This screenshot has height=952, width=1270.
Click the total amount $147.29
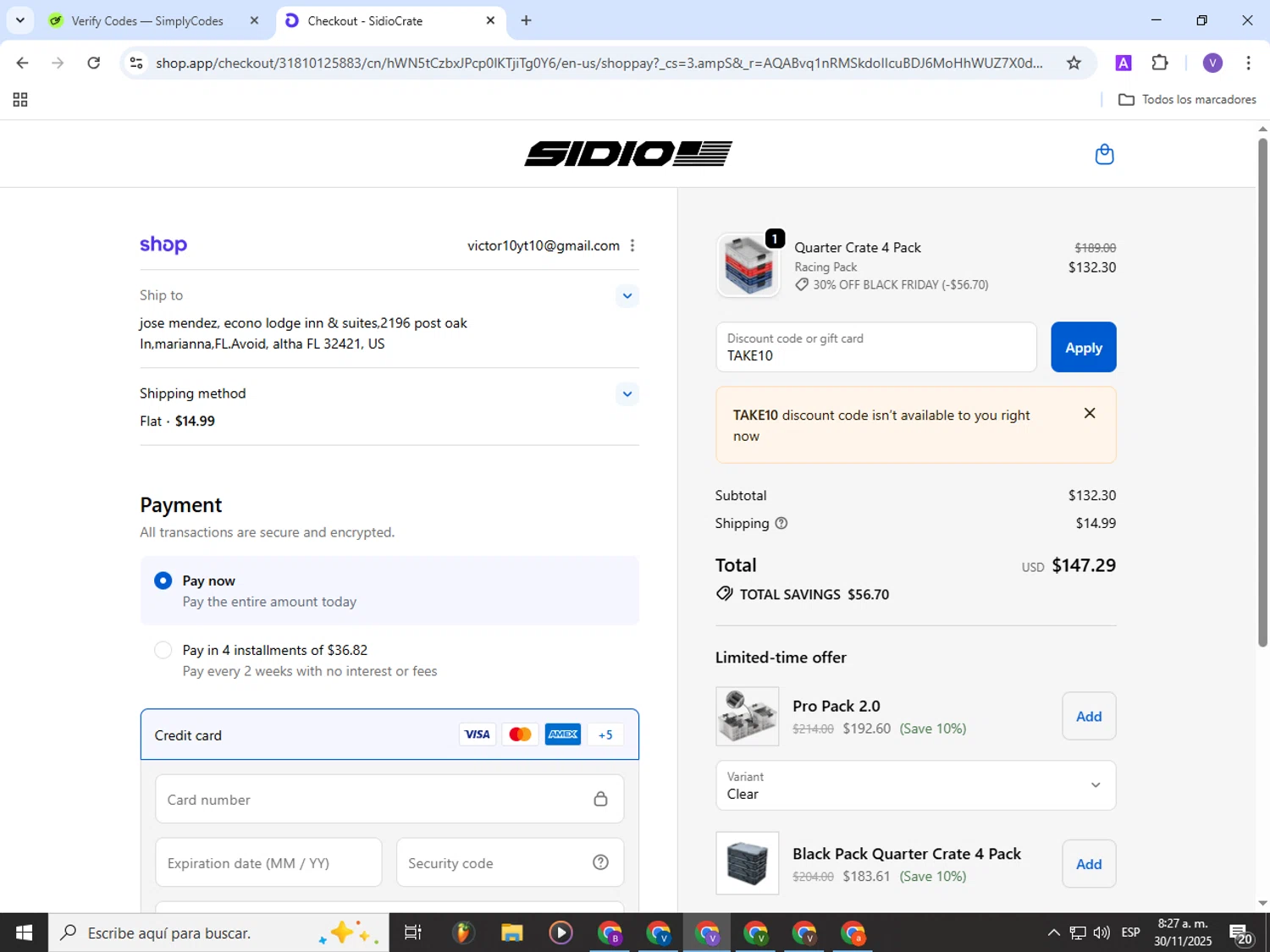1084,565
